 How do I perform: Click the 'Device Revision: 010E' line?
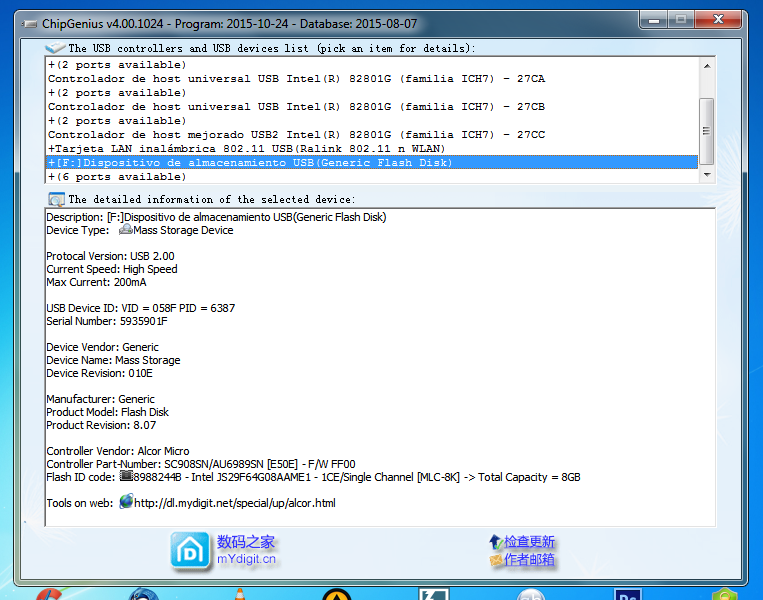coord(100,373)
